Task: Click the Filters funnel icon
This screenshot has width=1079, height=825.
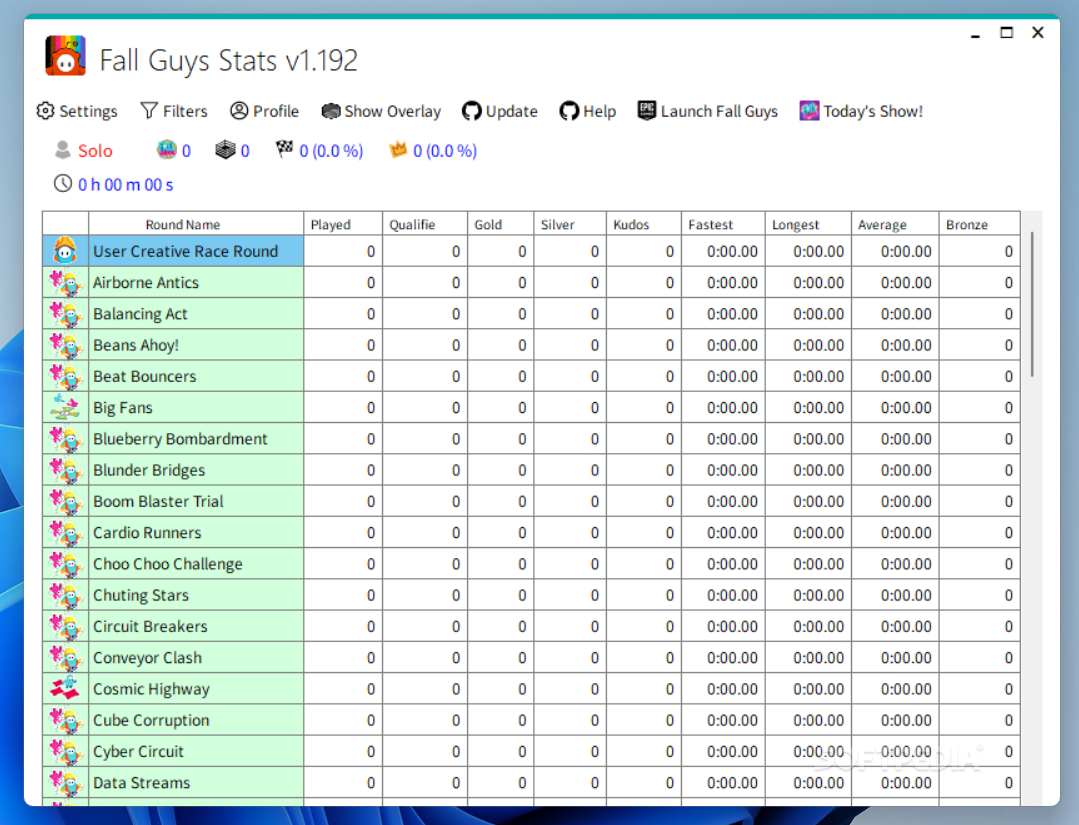Action: tap(149, 111)
